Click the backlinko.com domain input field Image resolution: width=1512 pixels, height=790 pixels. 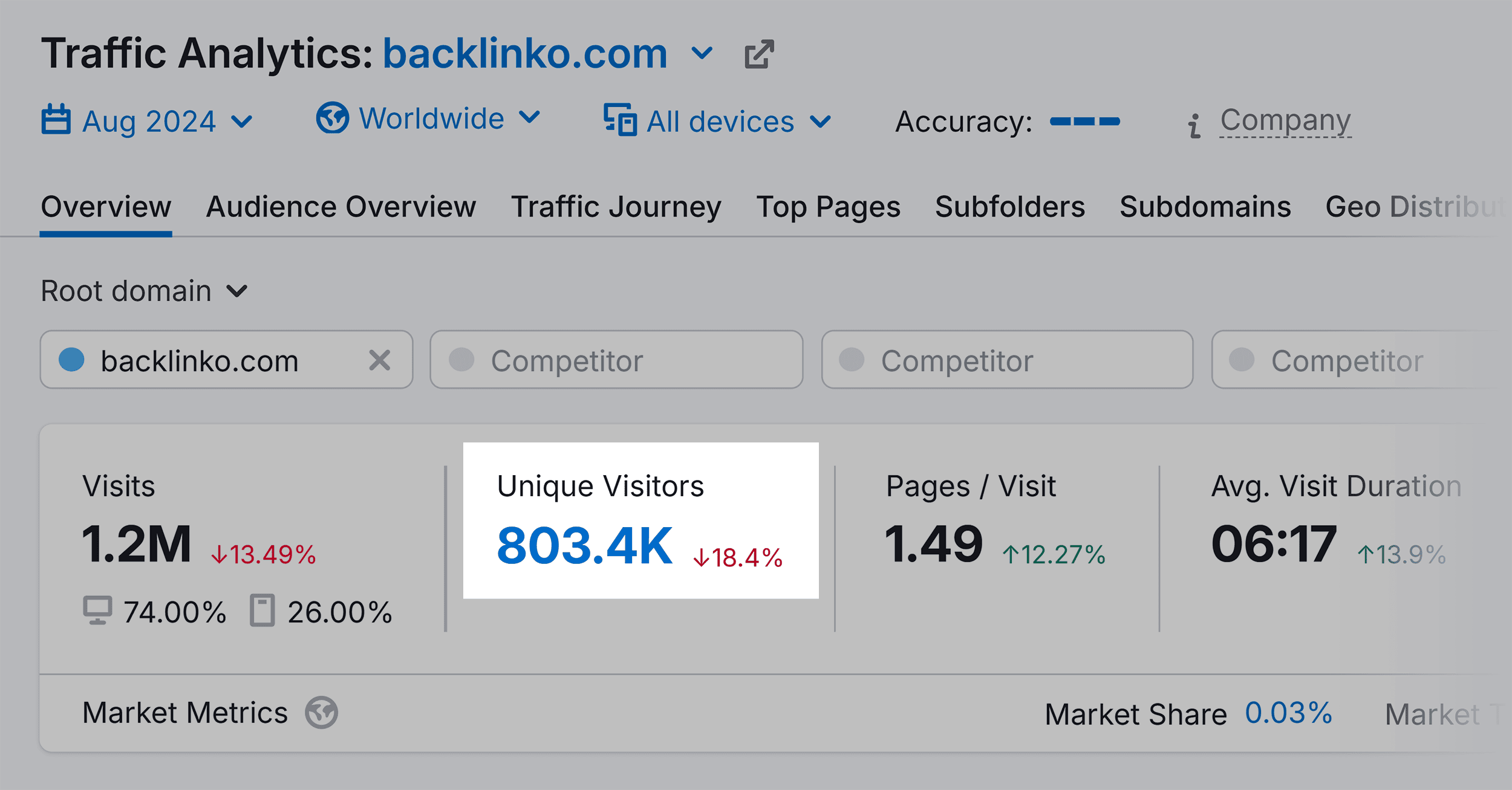pos(227,360)
